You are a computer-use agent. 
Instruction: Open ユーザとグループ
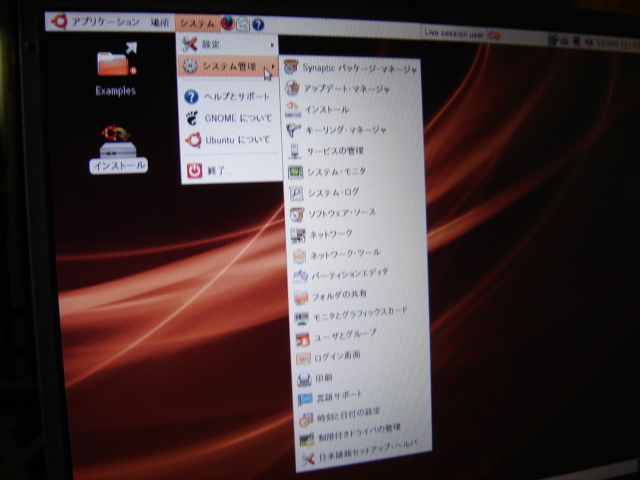[x=362, y=336]
